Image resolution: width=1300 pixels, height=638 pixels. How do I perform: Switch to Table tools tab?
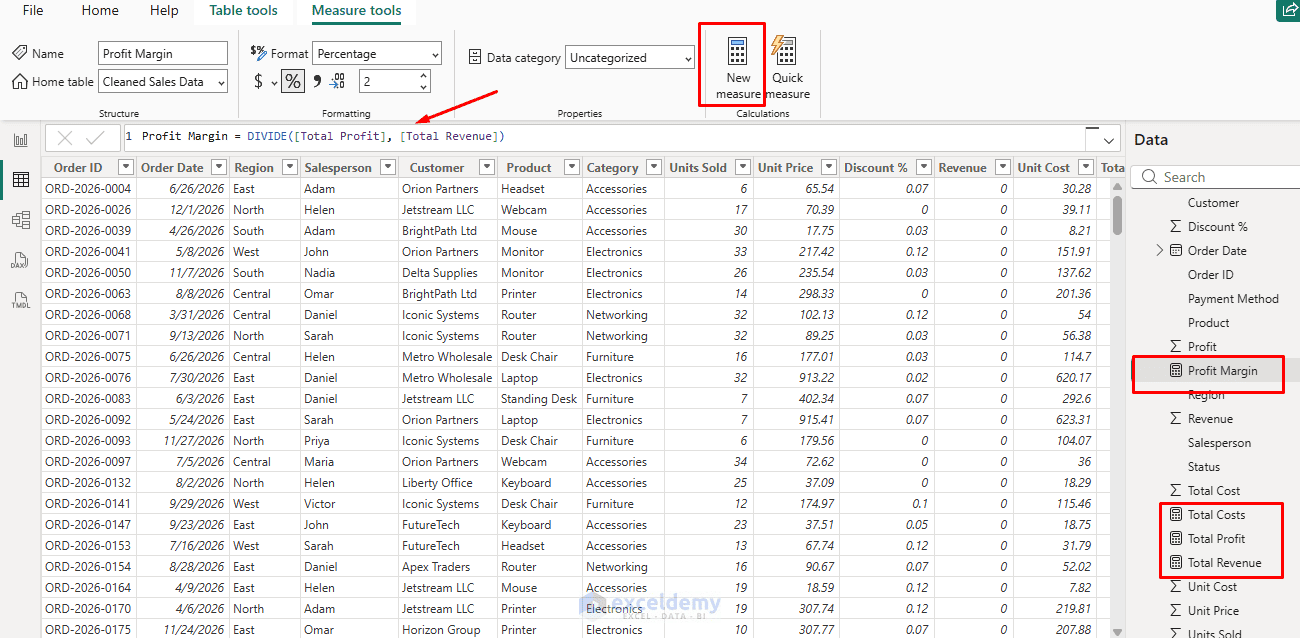pos(243,10)
